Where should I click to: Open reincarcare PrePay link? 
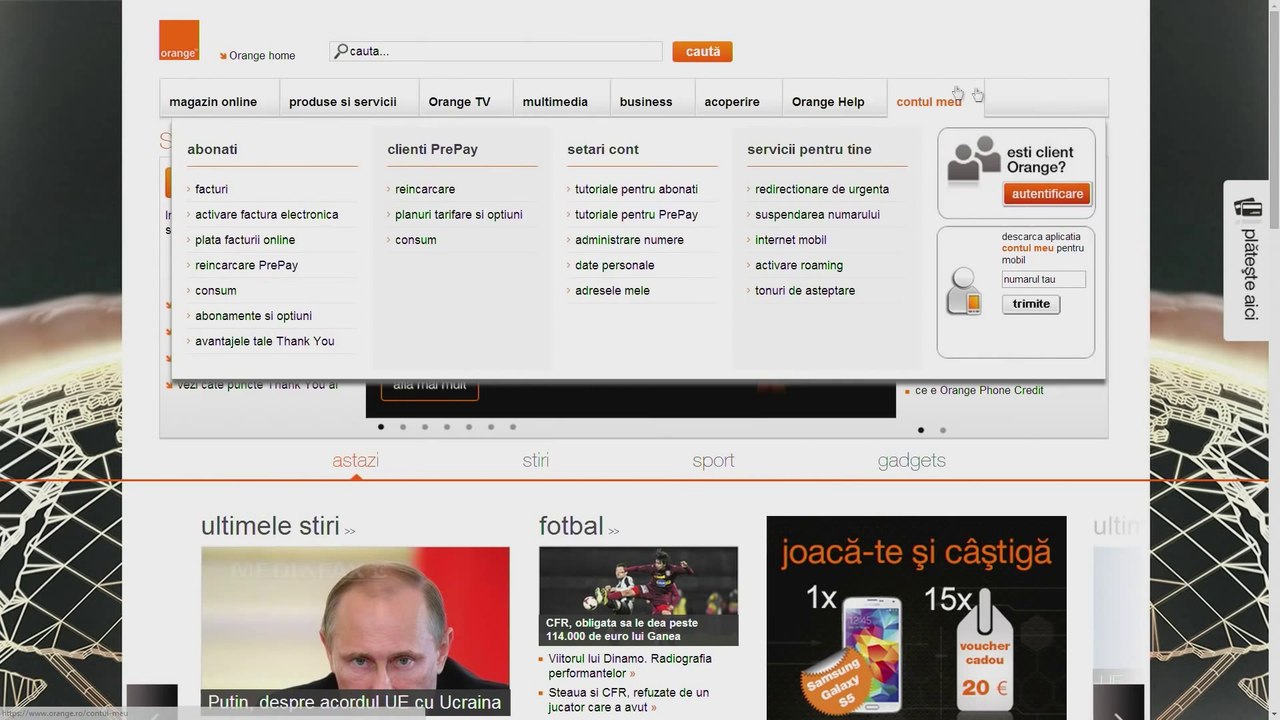tap(246, 265)
